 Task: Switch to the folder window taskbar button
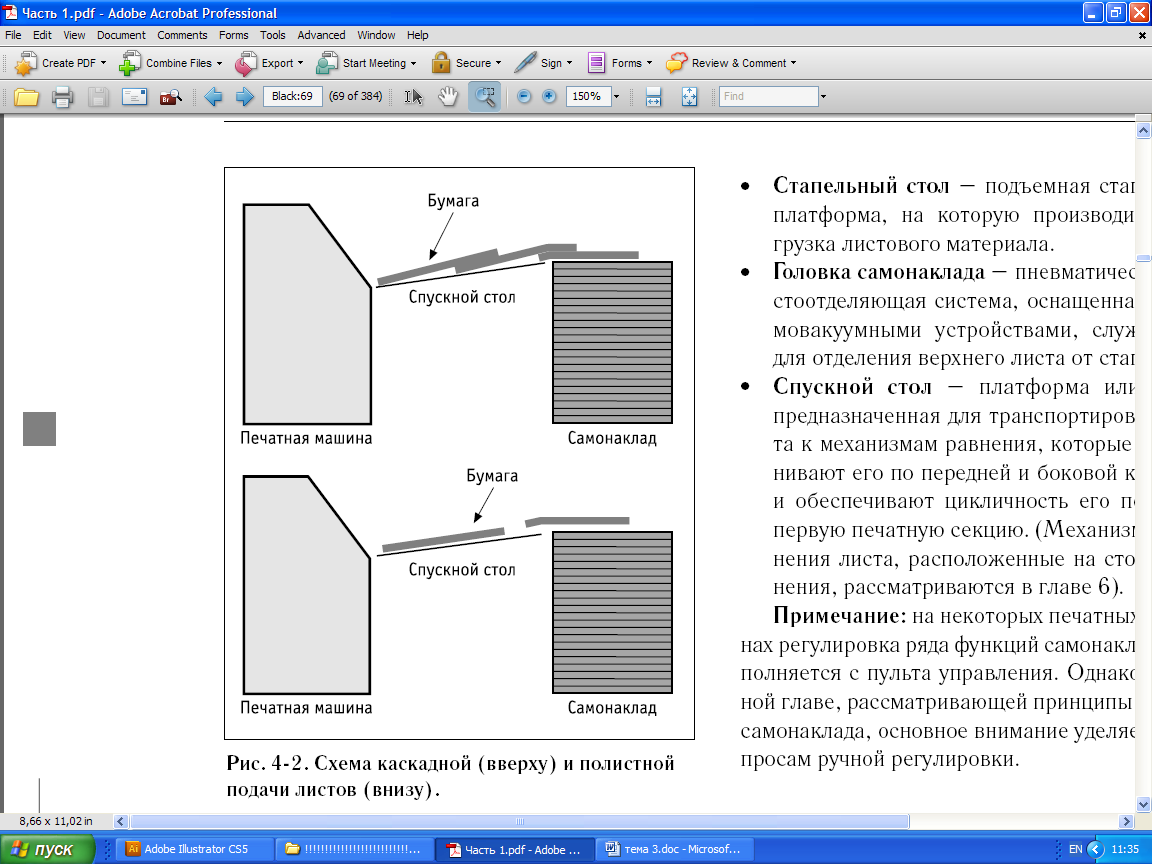click(354, 849)
